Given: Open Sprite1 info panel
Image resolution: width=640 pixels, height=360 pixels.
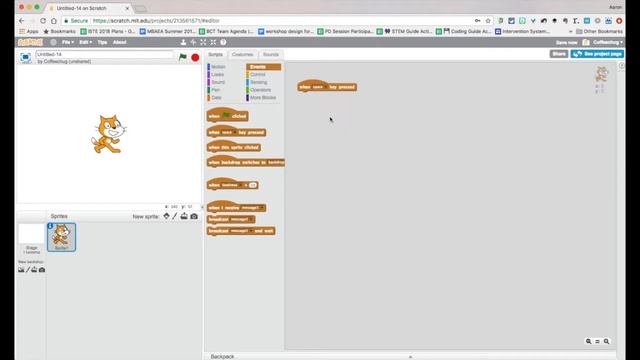Looking at the screenshot, I should tap(50, 226).
